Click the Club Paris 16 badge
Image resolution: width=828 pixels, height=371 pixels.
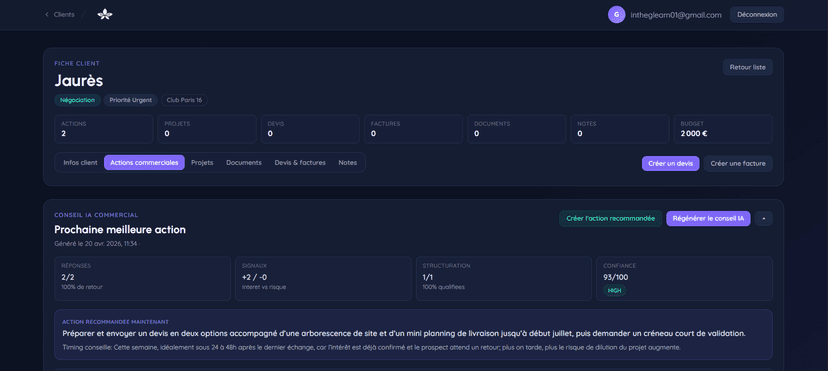point(184,100)
